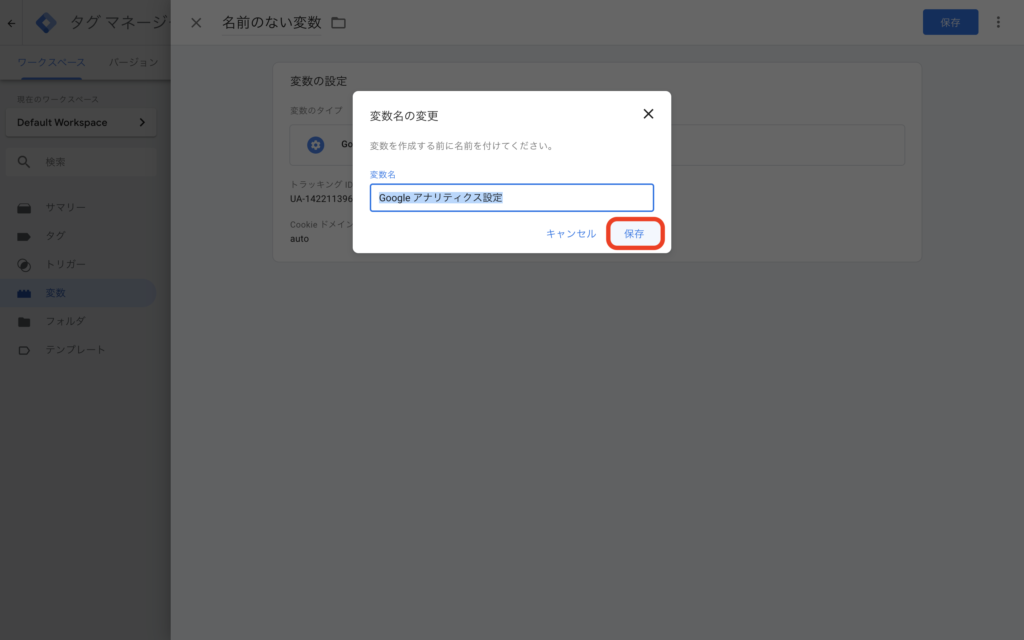The height and width of the screenshot is (640, 1024).
Task: Click the フォルダ folder icon in sidebar
Action: coord(24,322)
